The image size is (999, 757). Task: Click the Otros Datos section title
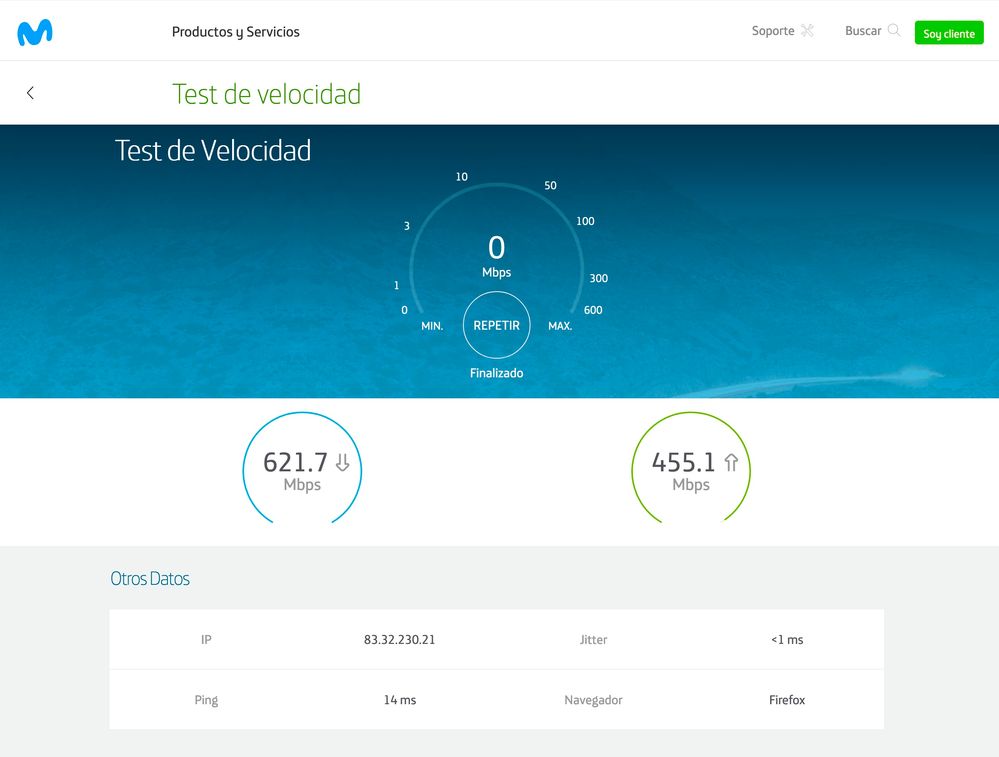[x=150, y=578]
